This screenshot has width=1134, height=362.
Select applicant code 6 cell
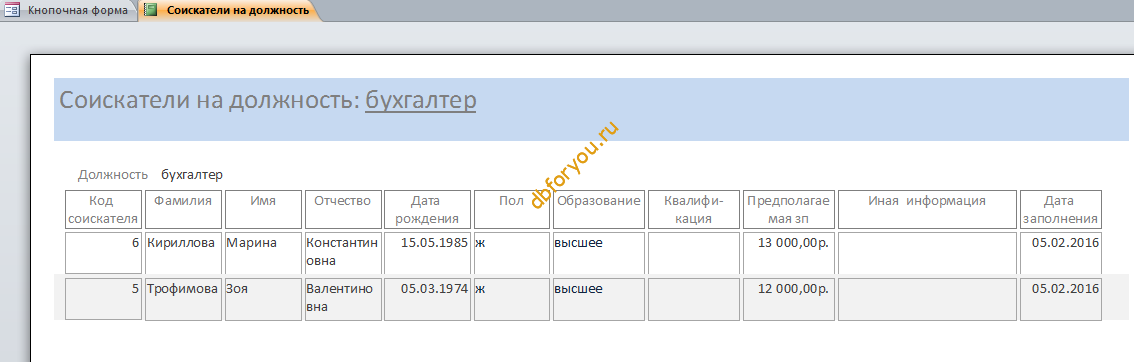point(103,253)
